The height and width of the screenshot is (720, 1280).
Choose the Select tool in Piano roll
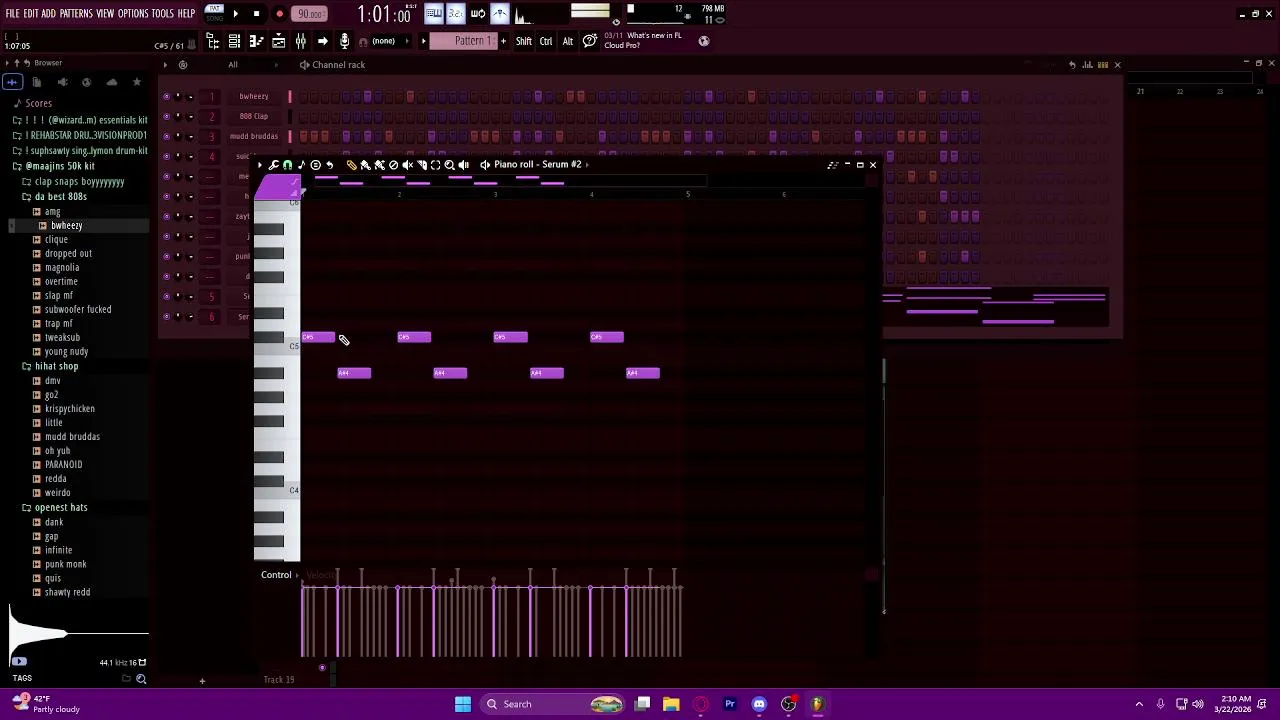[x=435, y=165]
